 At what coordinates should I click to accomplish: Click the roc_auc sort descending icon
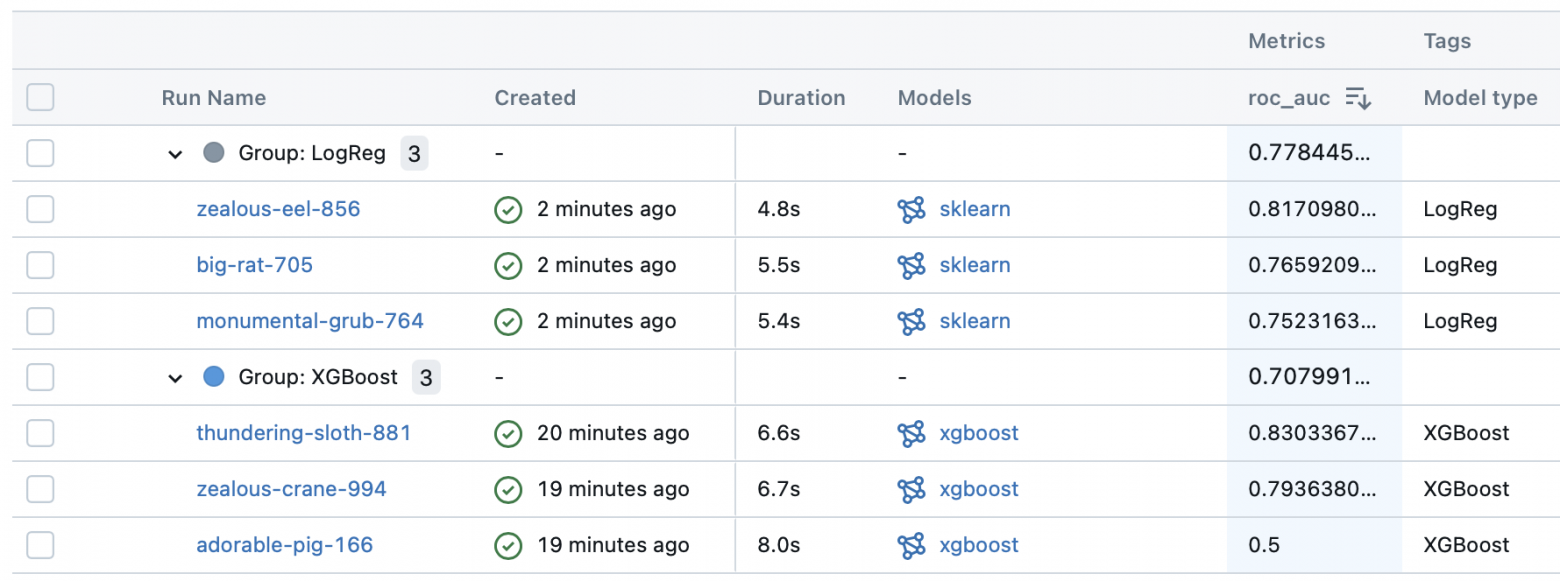point(1358,98)
